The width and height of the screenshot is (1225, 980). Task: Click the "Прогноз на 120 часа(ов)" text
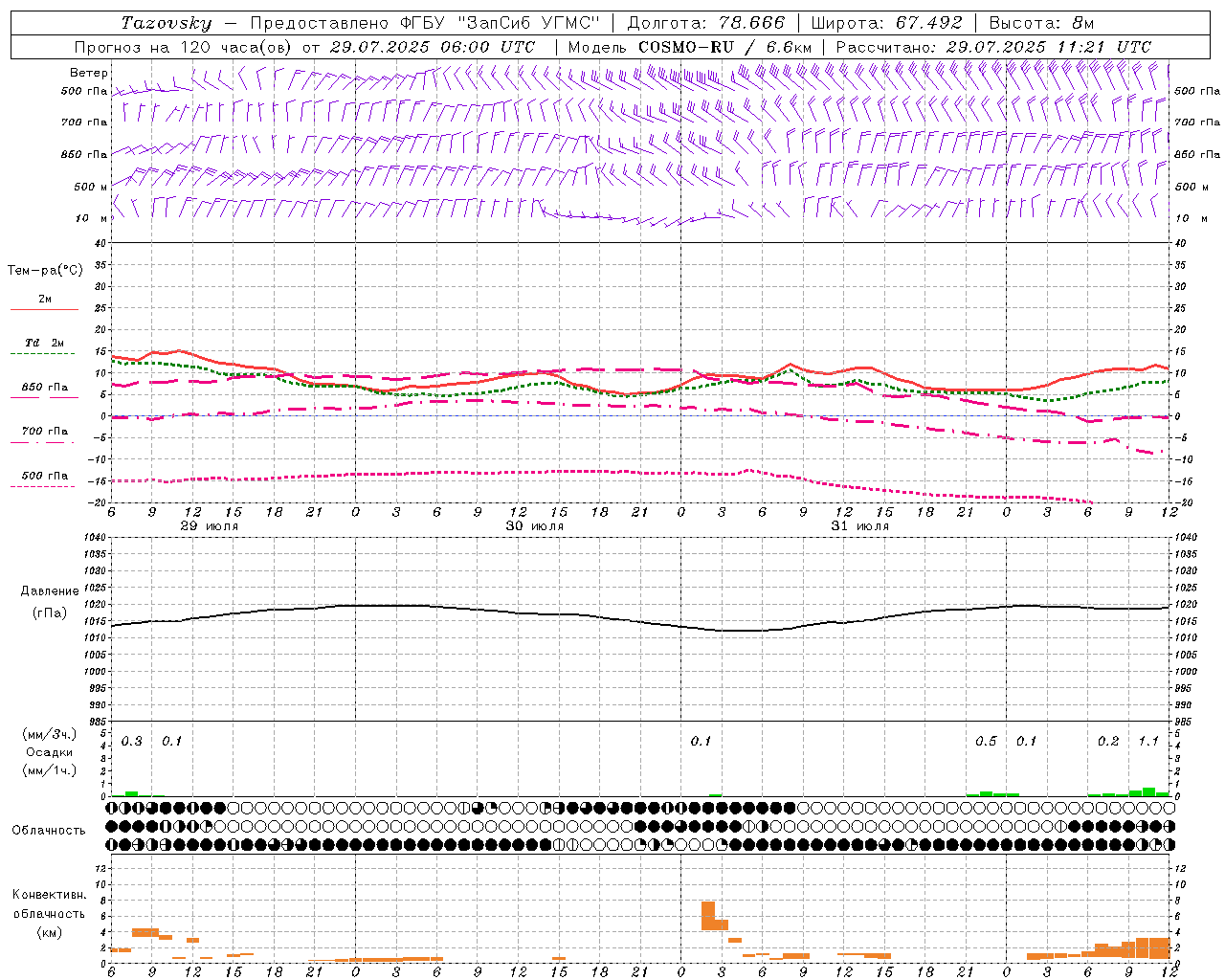184,47
